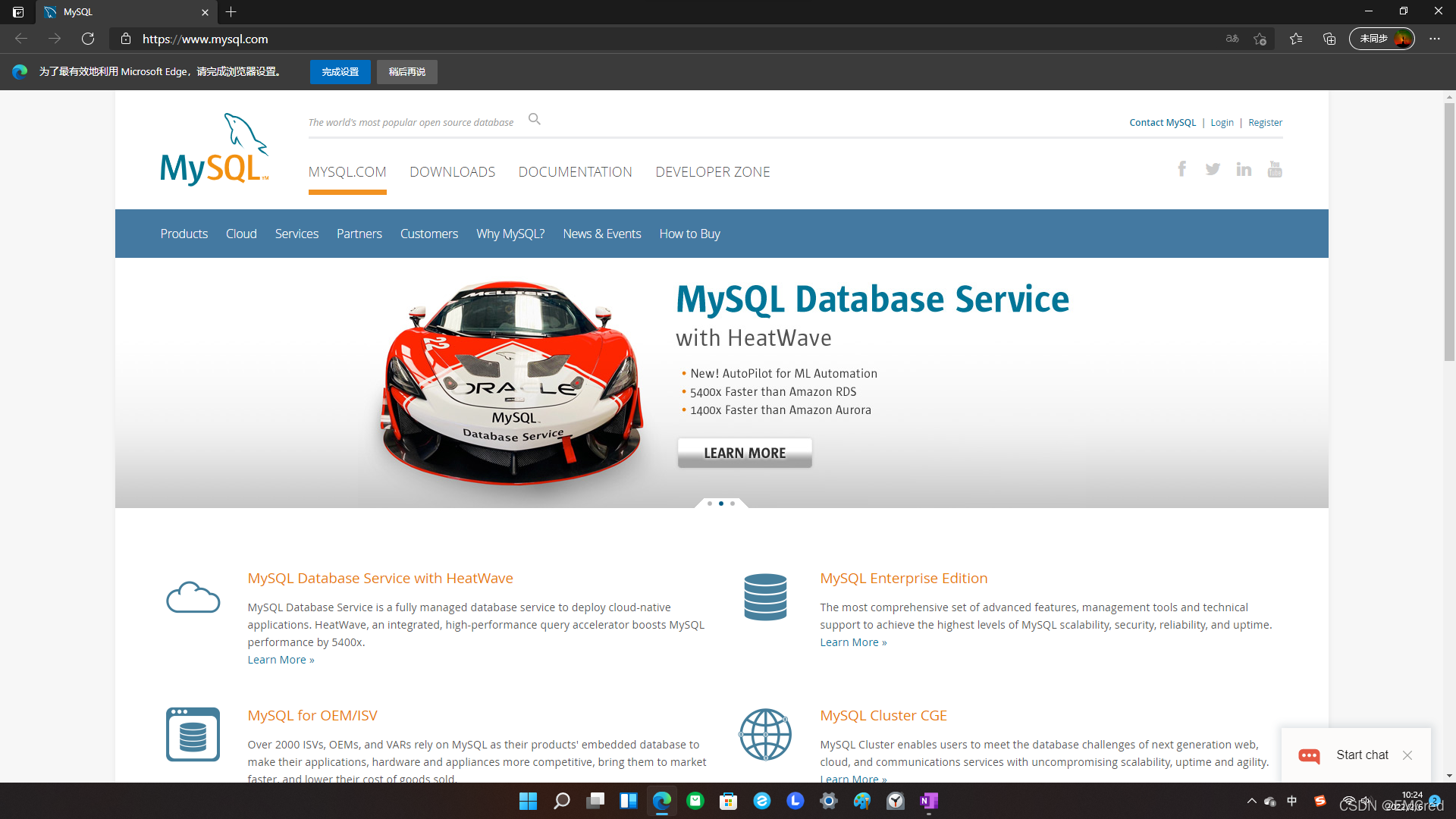Expand the Why MySQL? menu
Screen dimensions: 1456x819
point(510,234)
